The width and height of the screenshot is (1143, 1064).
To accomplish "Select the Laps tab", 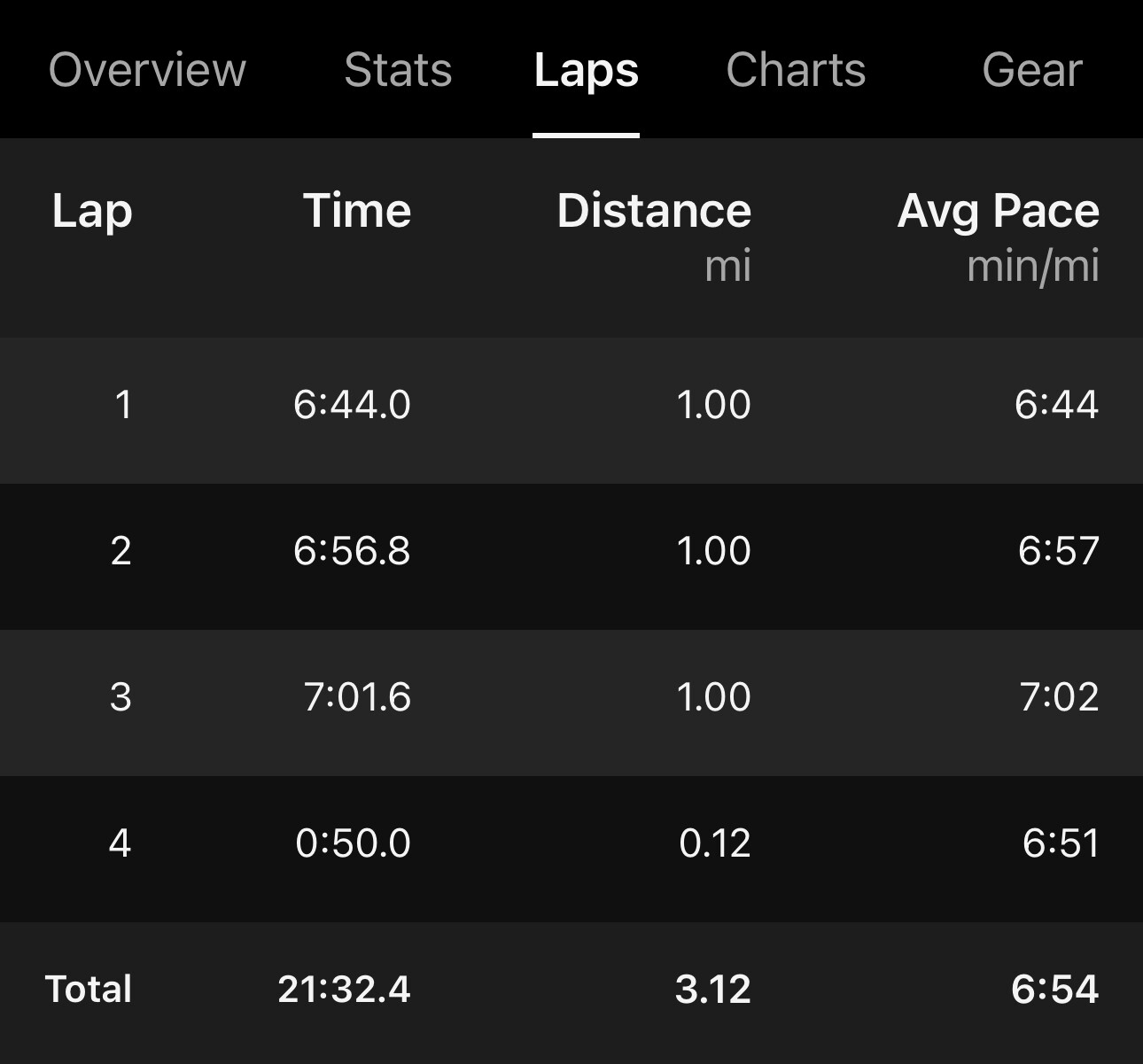I will [x=586, y=70].
